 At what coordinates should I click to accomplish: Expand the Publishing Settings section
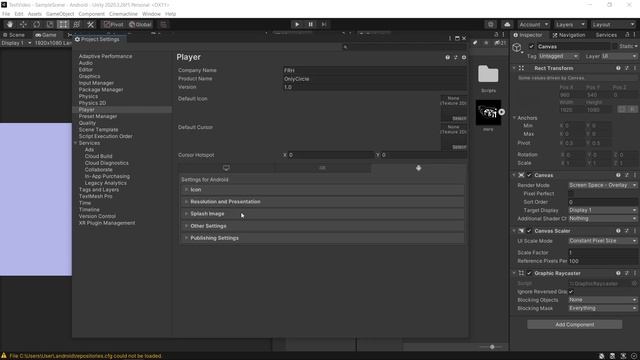(x=322, y=238)
